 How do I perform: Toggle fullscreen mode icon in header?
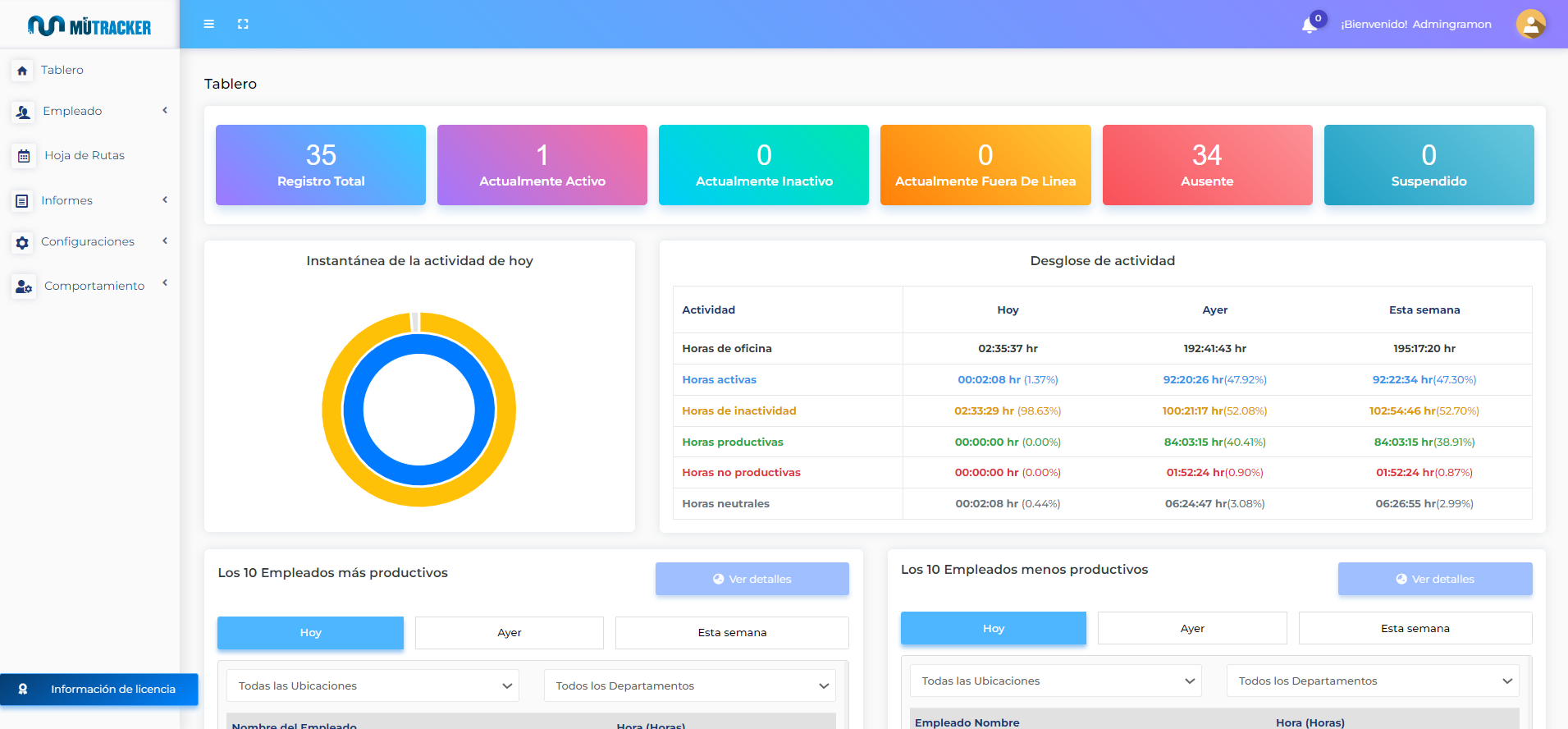point(243,25)
